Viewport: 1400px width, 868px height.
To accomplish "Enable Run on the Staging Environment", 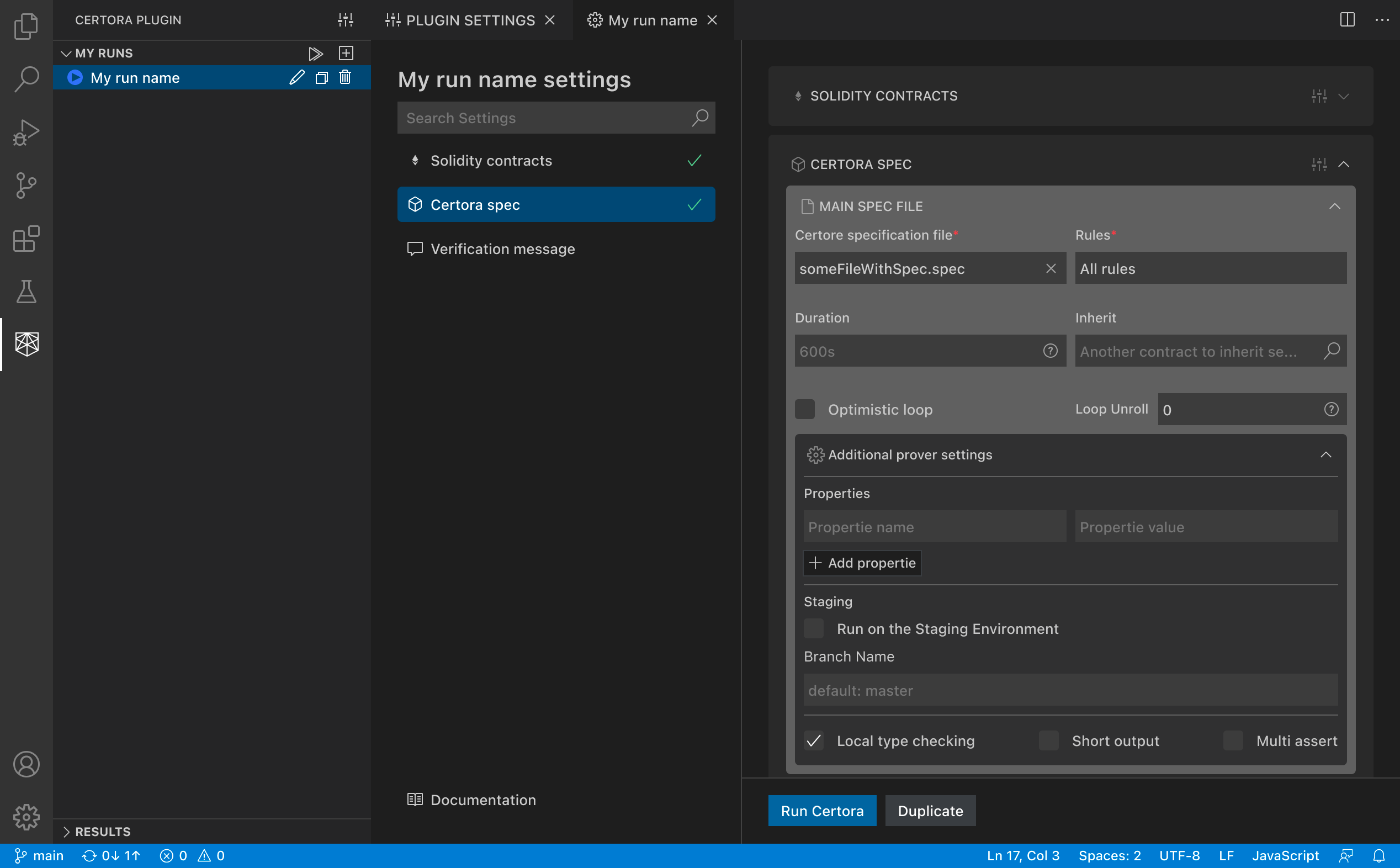I will (814, 628).
